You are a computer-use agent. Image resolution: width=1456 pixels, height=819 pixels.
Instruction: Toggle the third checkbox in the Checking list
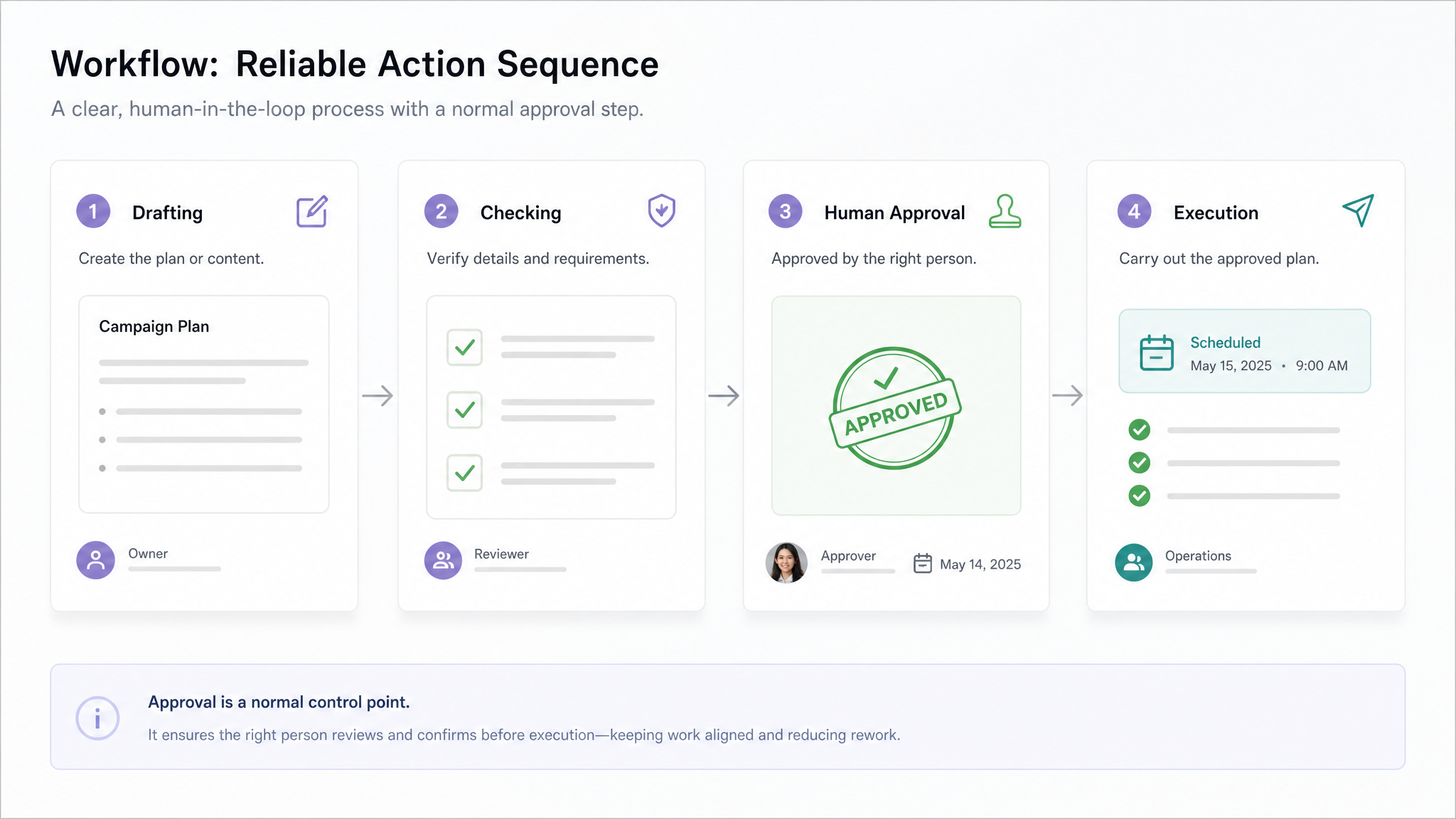pos(464,473)
